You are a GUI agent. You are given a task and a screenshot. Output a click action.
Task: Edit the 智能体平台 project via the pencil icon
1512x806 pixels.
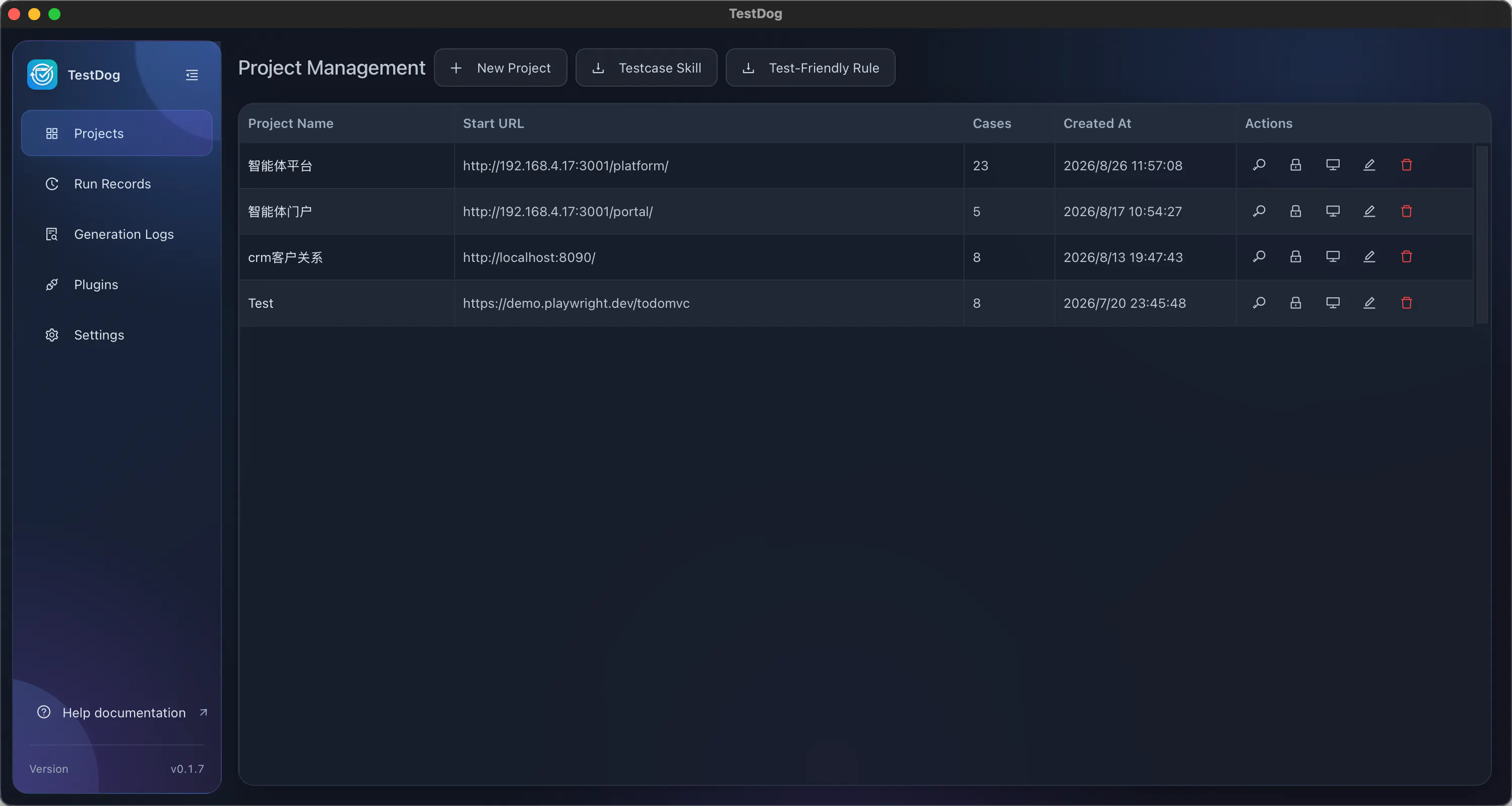click(1369, 165)
